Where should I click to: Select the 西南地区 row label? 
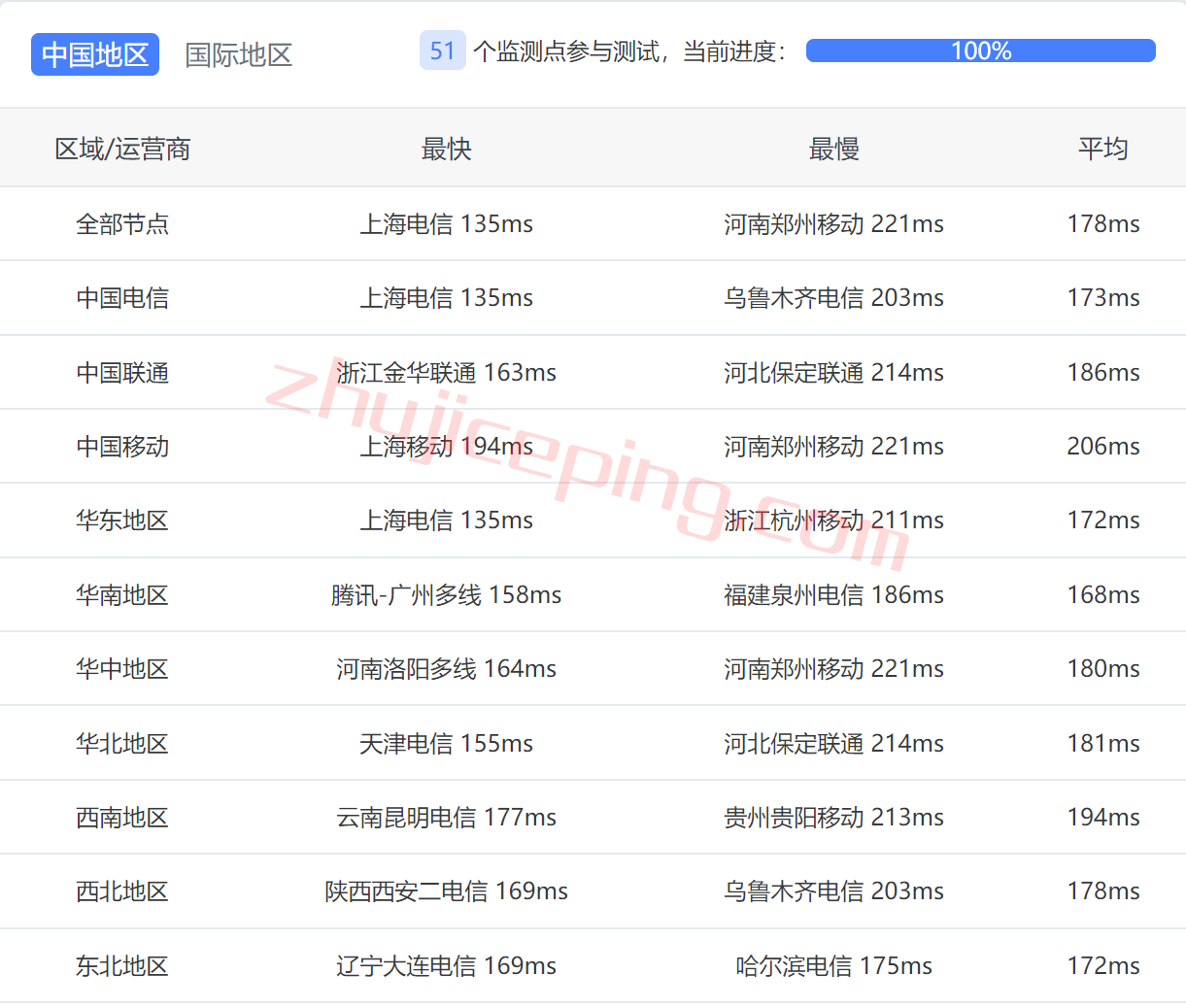(x=122, y=818)
